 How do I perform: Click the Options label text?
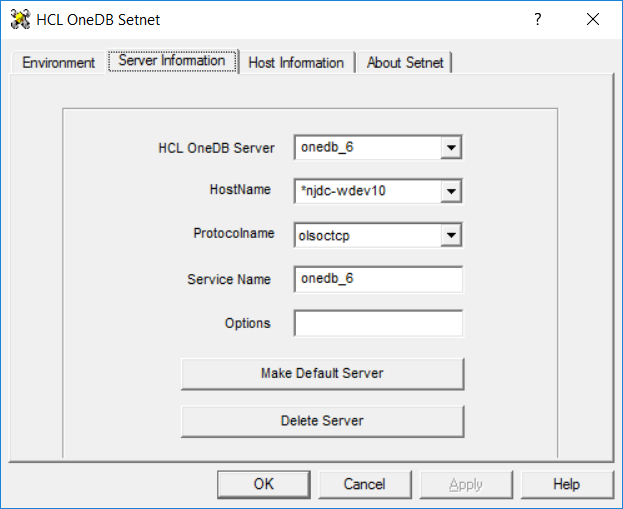[x=248, y=323]
